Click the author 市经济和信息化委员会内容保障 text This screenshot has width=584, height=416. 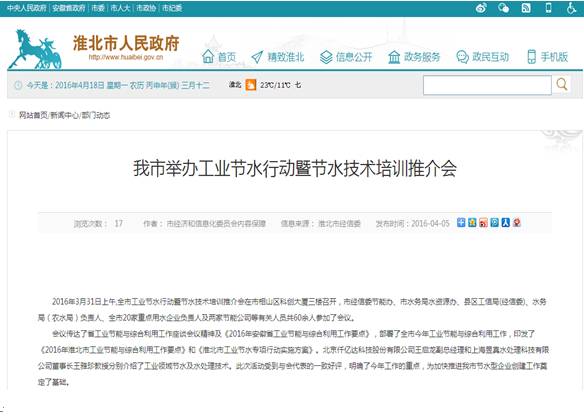tap(204, 223)
